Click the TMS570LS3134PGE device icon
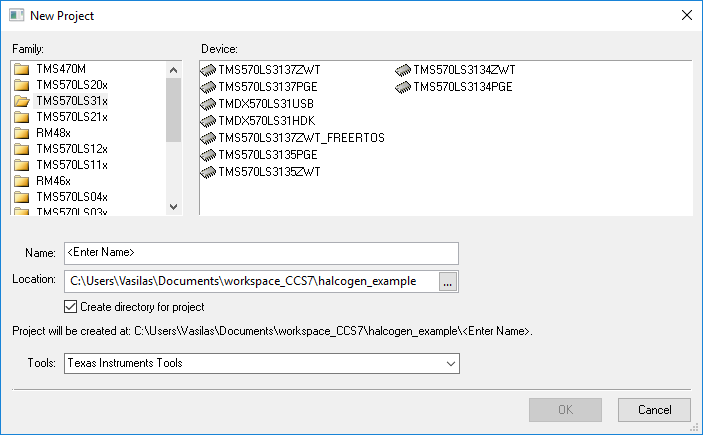This screenshot has width=703, height=435. (403, 87)
